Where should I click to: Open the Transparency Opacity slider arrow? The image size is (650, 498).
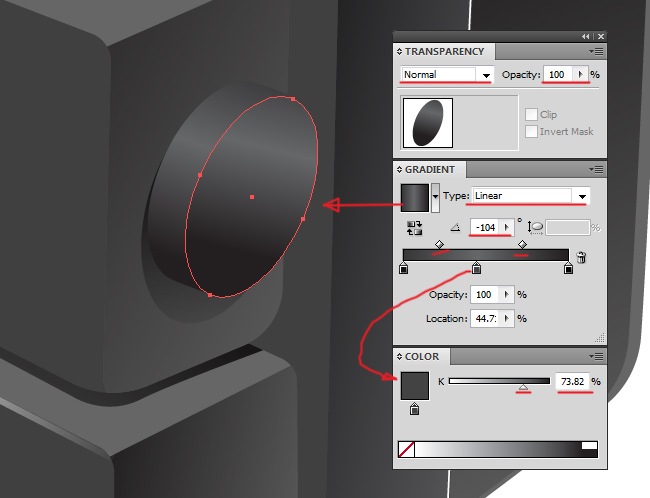pyautogui.click(x=580, y=75)
